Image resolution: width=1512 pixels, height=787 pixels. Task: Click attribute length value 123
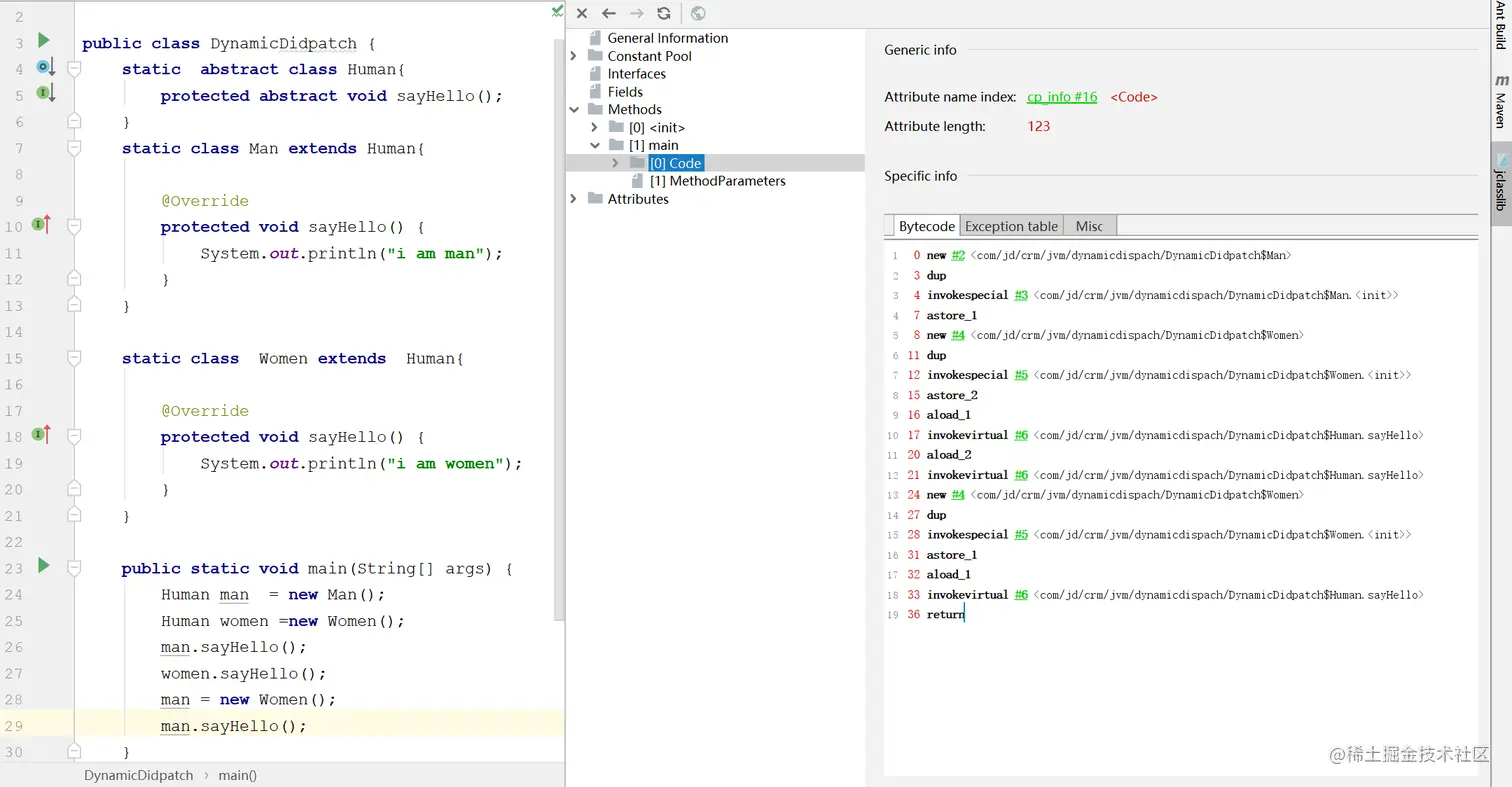pyautogui.click(x=1038, y=126)
